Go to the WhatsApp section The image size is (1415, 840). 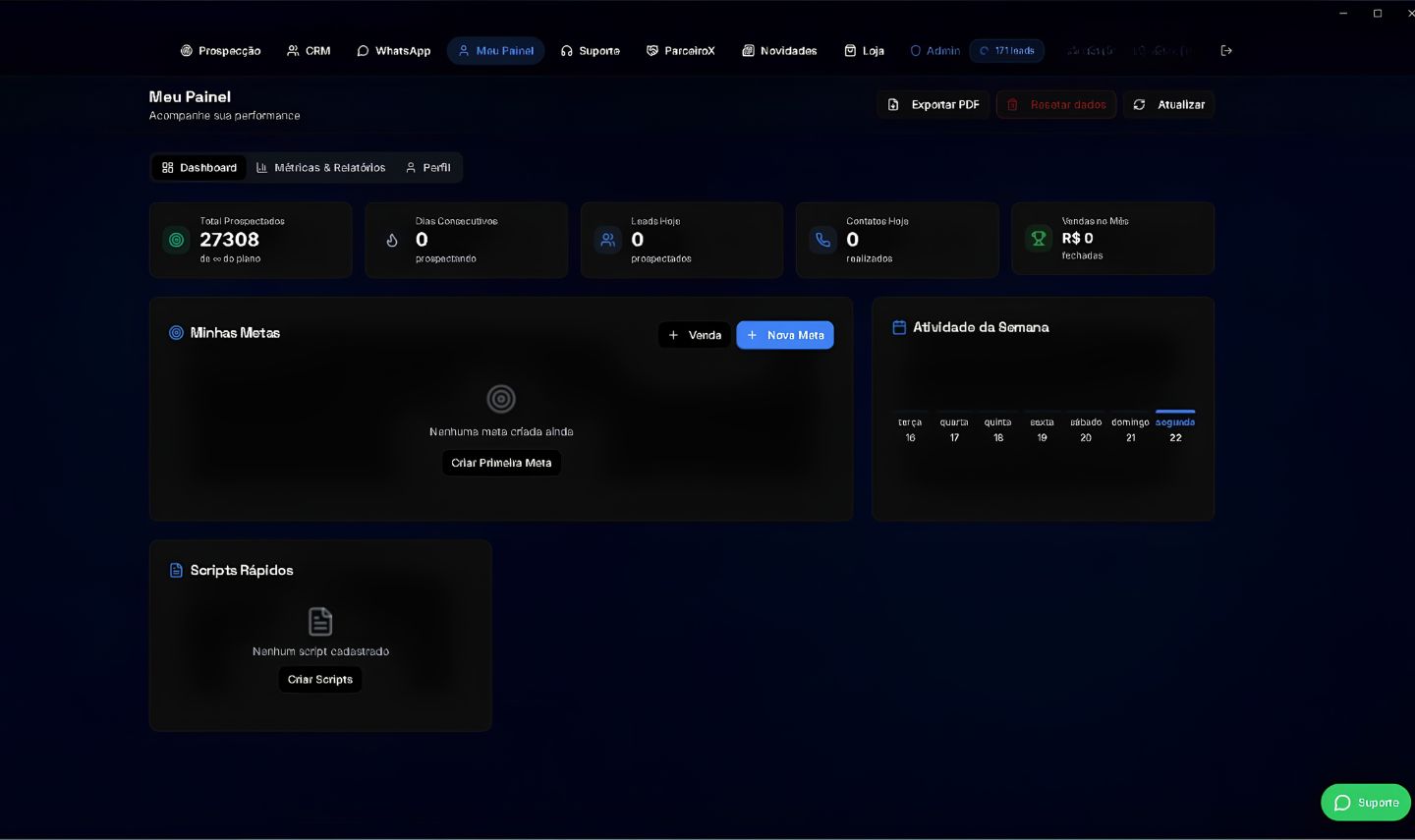pyautogui.click(x=393, y=51)
